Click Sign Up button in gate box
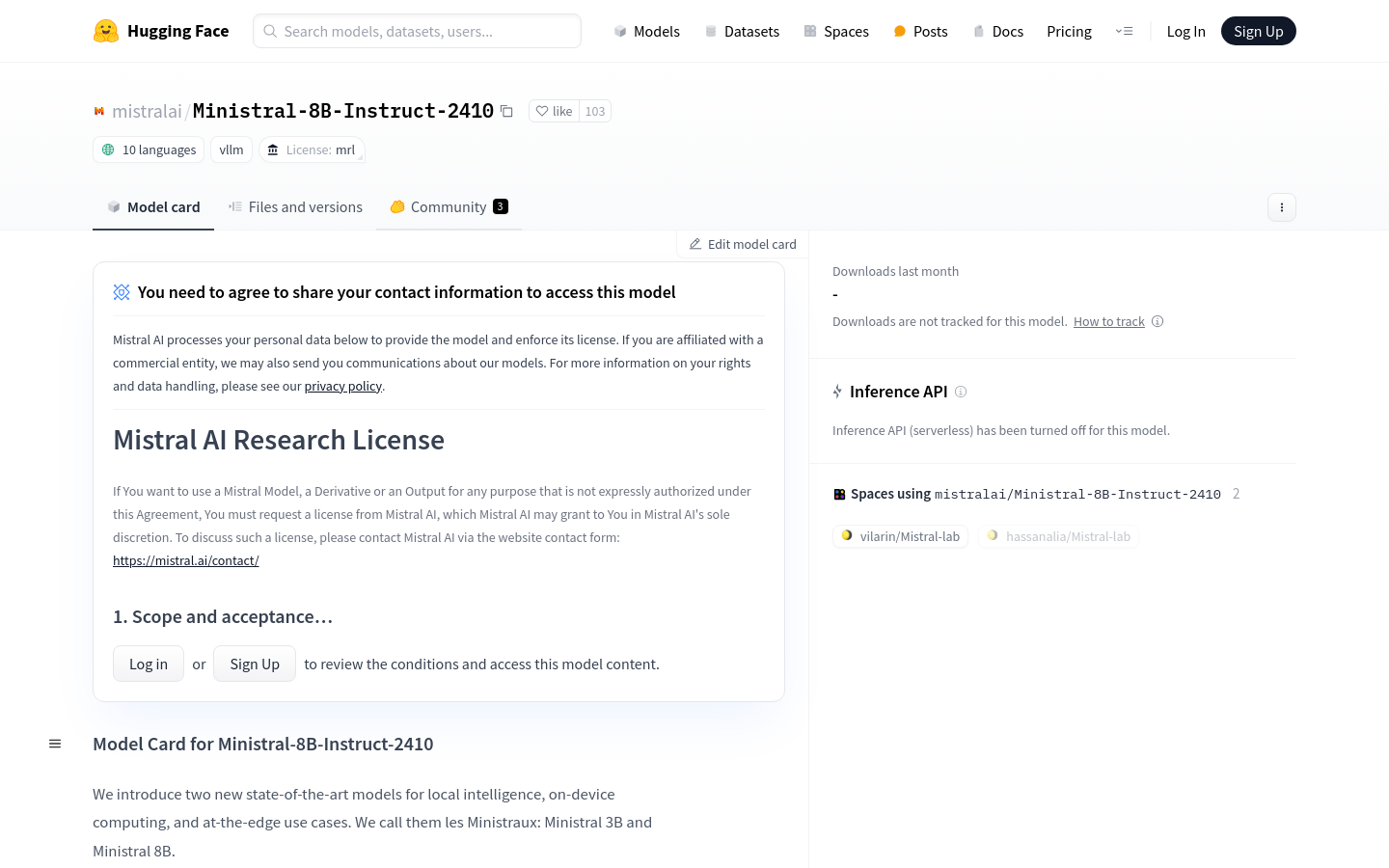The image size is (1389, 868). coord(255,664)
